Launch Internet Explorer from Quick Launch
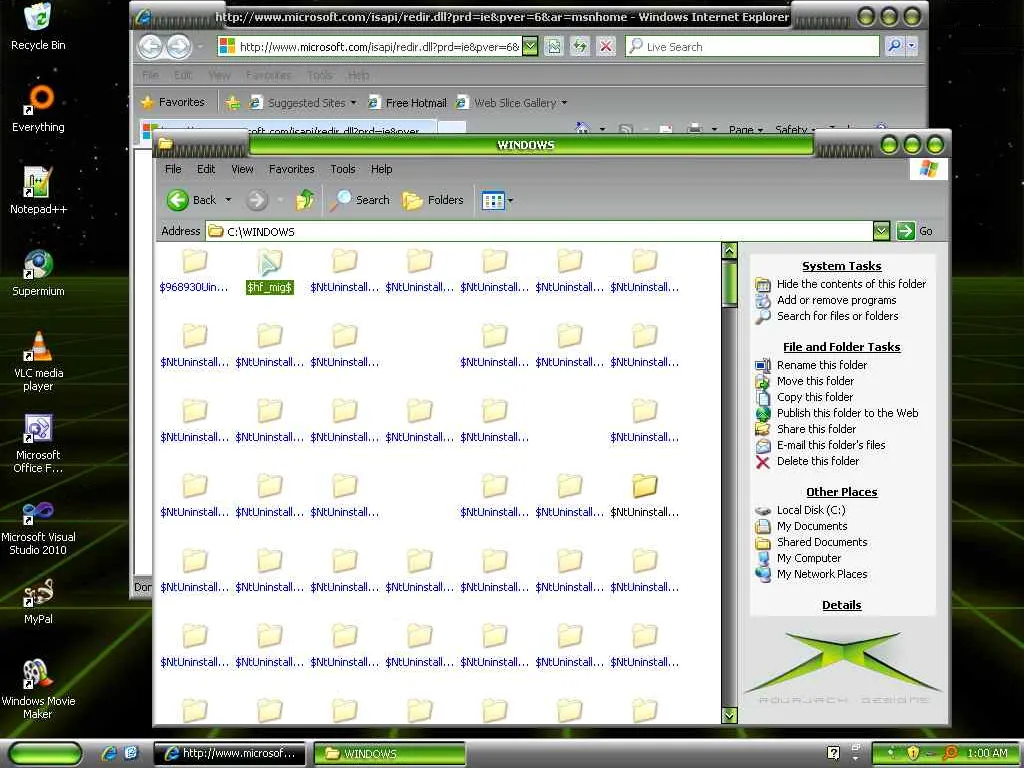The width and height of the screenshot is (1024, 768). 109,753
